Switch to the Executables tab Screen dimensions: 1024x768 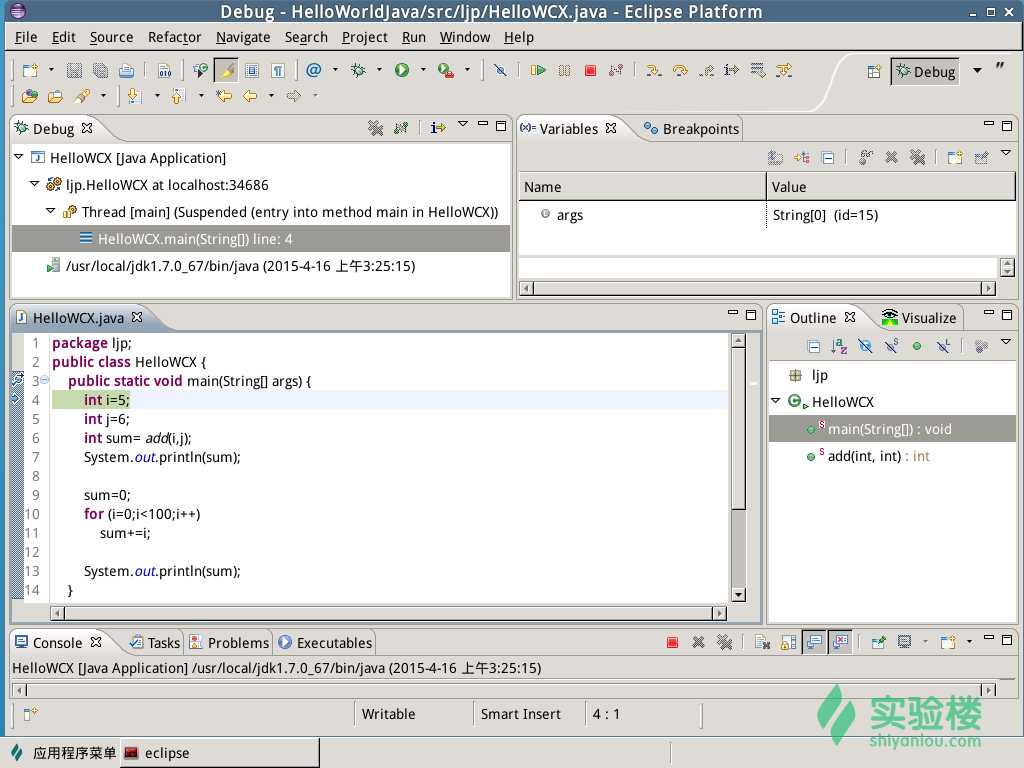(x=325, y=643)
